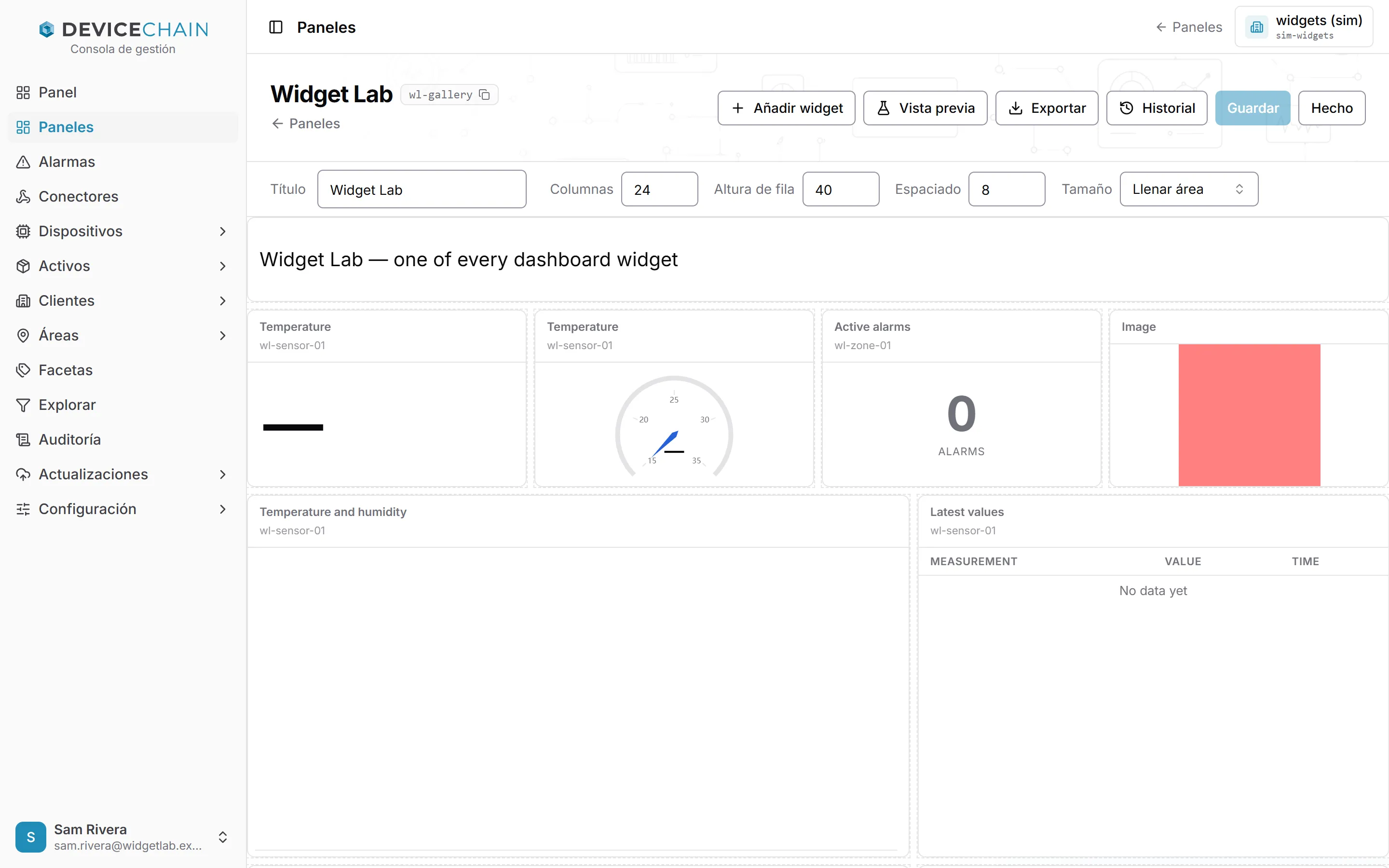Open the Tamaño Llenar área dropdown
Image resolution: width=1389 pixels, height=868 pixels.
click(1189, 190)
